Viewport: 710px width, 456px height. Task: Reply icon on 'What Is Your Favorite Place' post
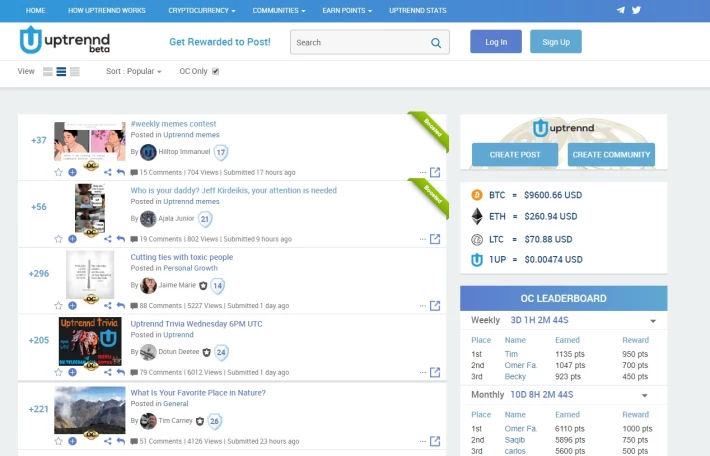click(120, 441)
